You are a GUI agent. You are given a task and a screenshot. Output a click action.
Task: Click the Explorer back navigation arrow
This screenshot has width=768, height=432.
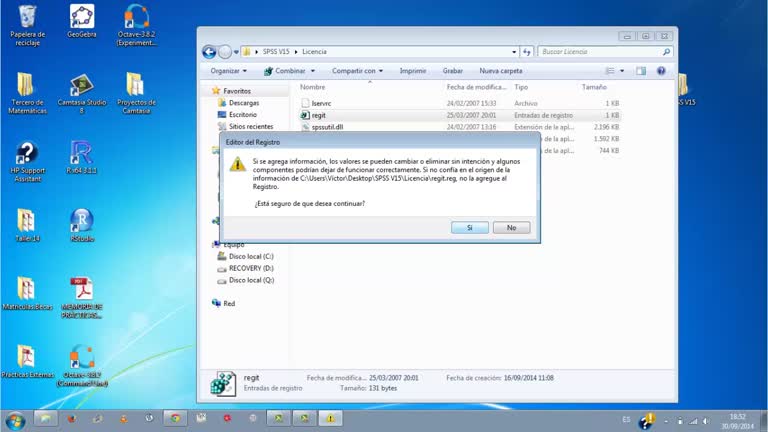[209, 51]
